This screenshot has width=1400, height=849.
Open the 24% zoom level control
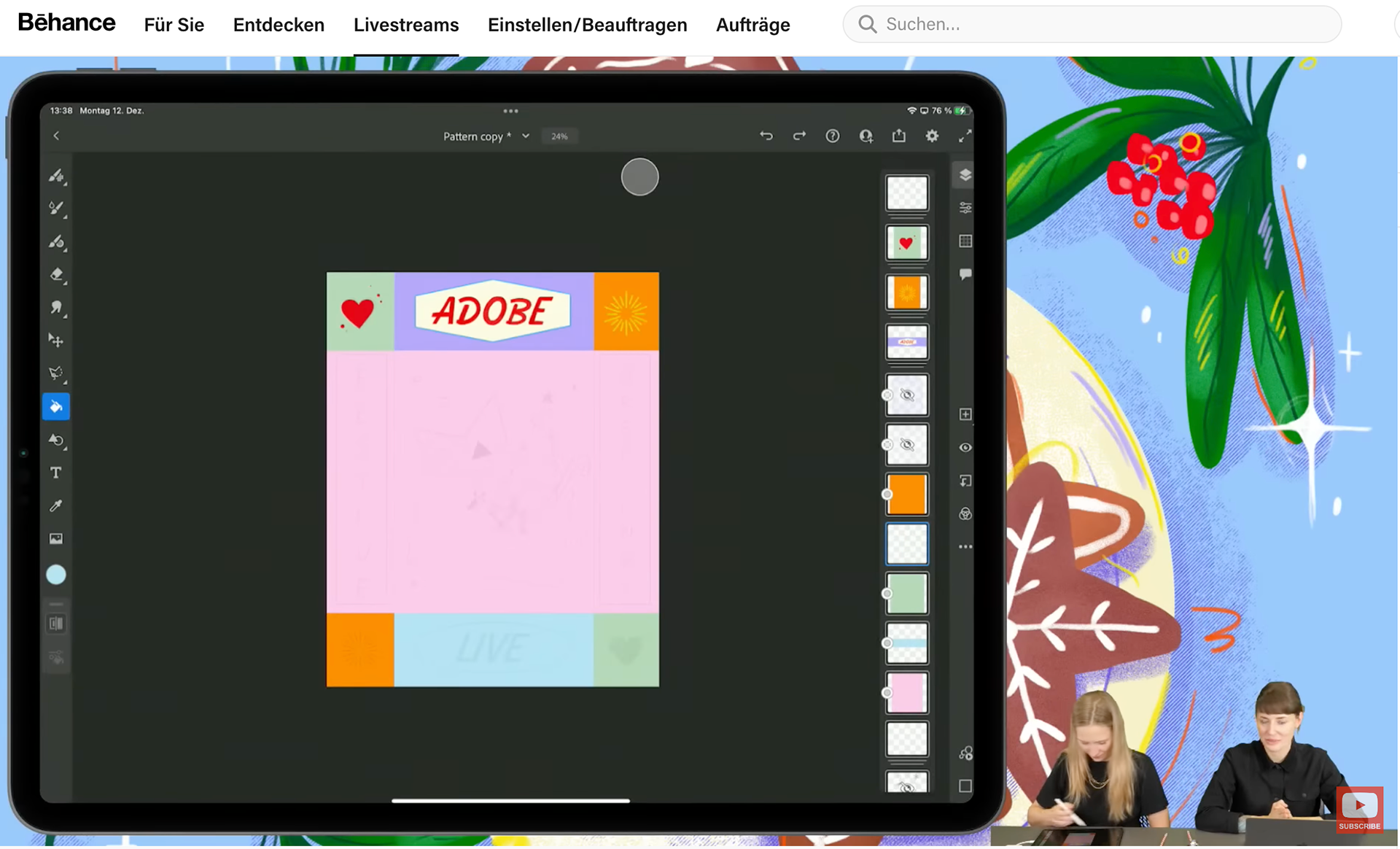[x=559, y=136]
